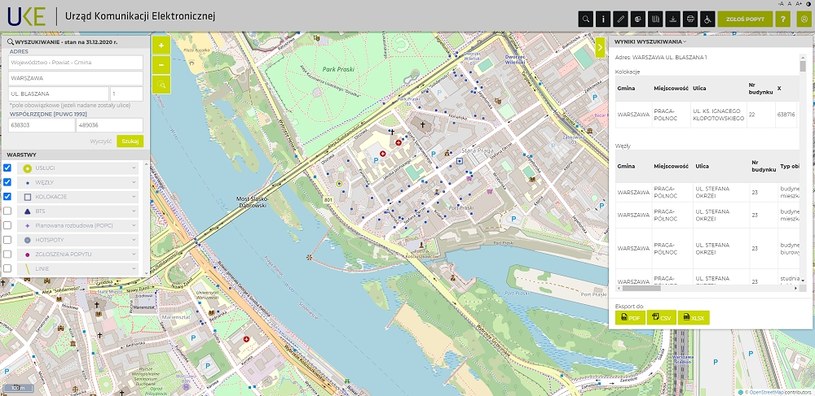
Task: Export results to XLSX
Action: [x=693, y=318]
